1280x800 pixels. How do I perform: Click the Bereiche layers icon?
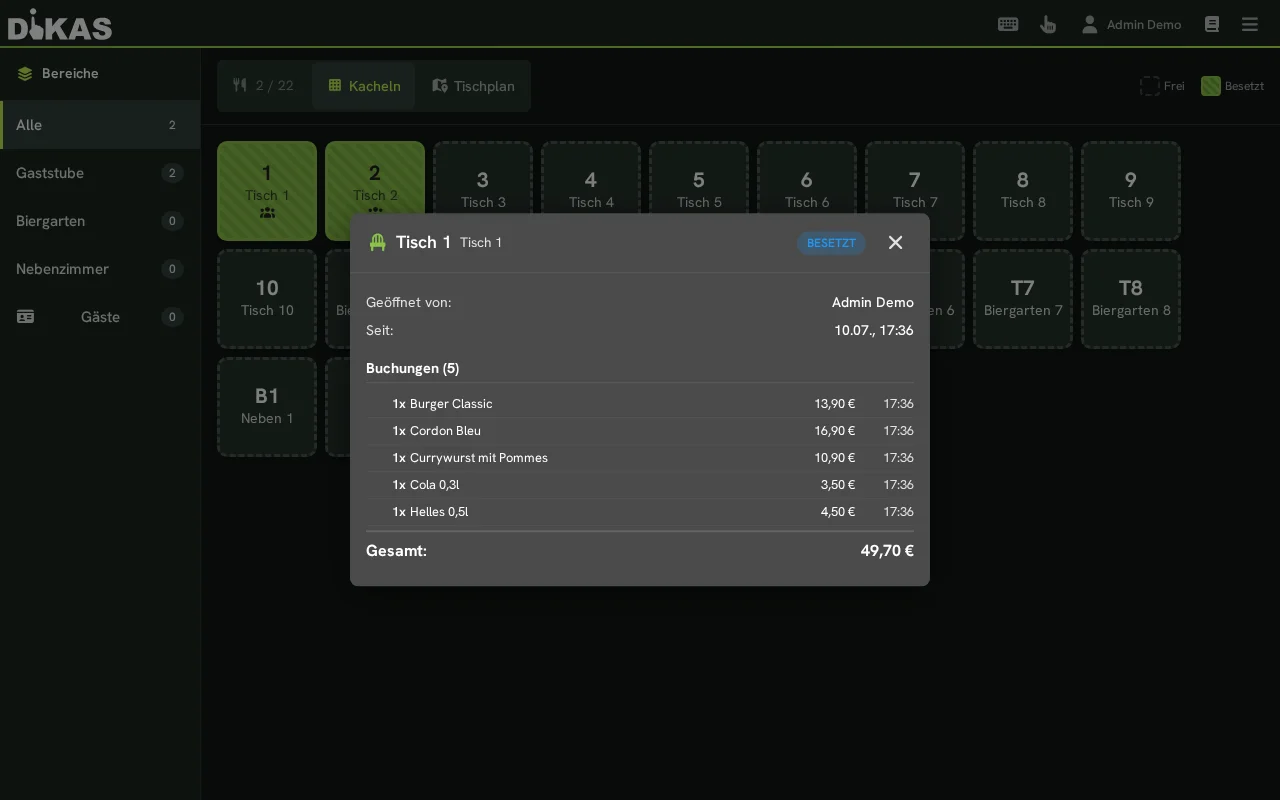(25, 73)
